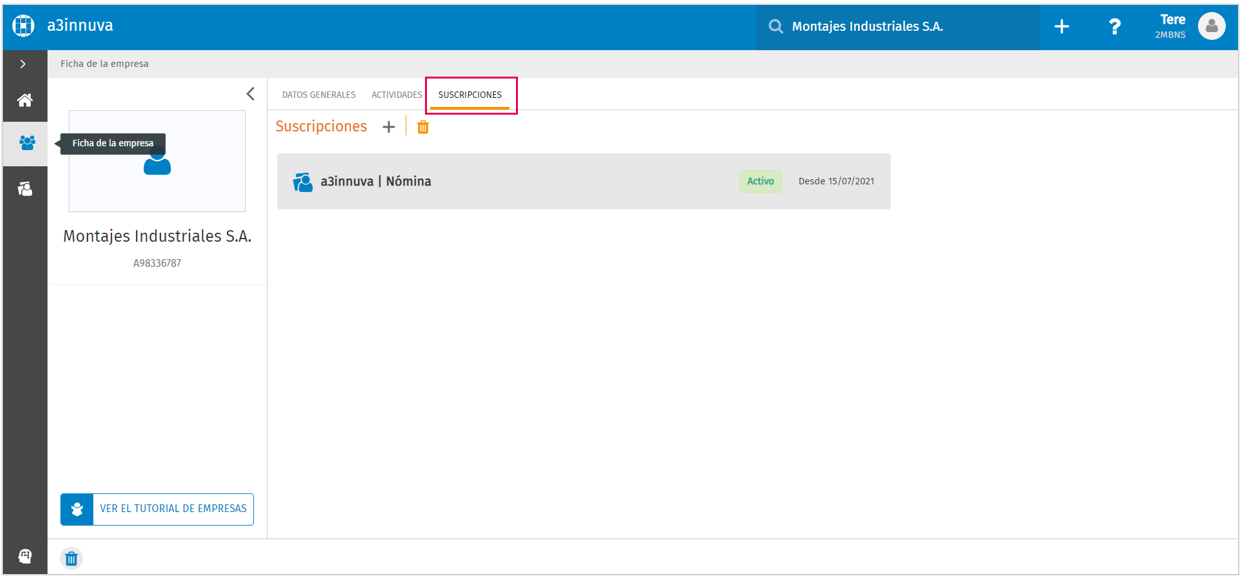Open the user avatar profile icon
The height and width of the screenshot is (581, 1245).
click(1212, 27)
